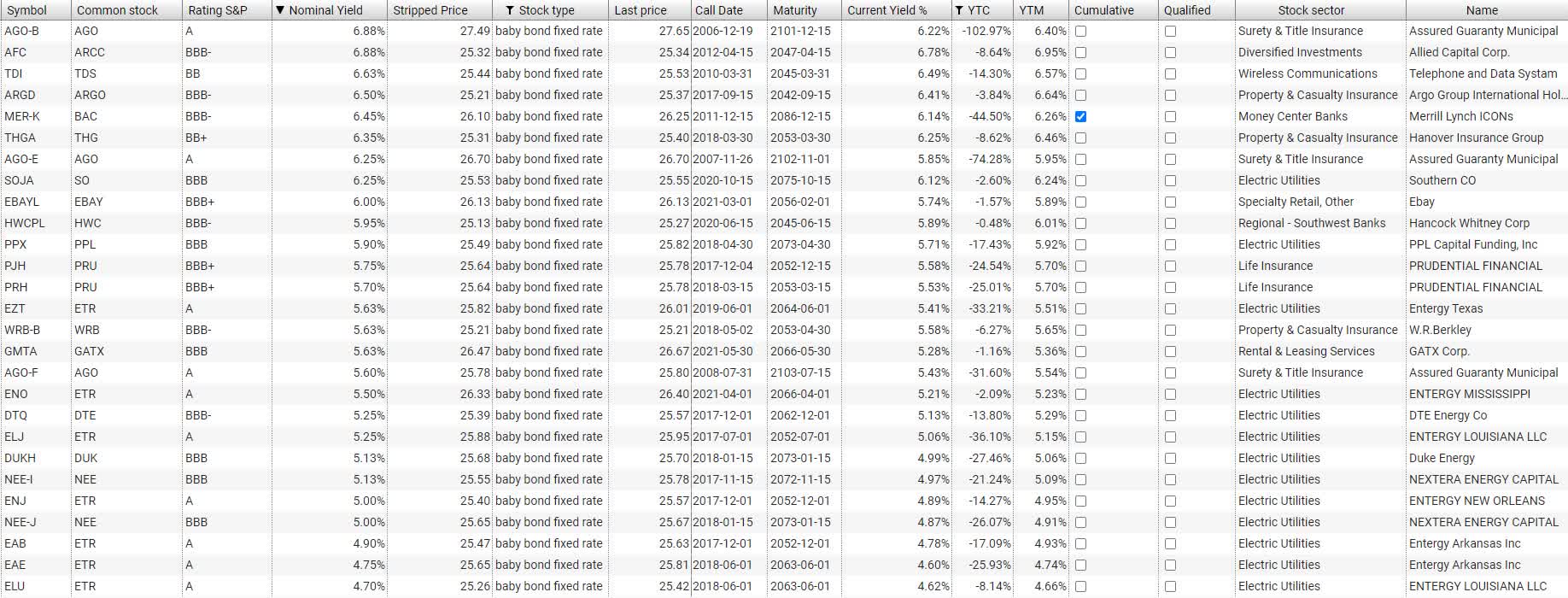Click the Call Date column header

(728, 10)
